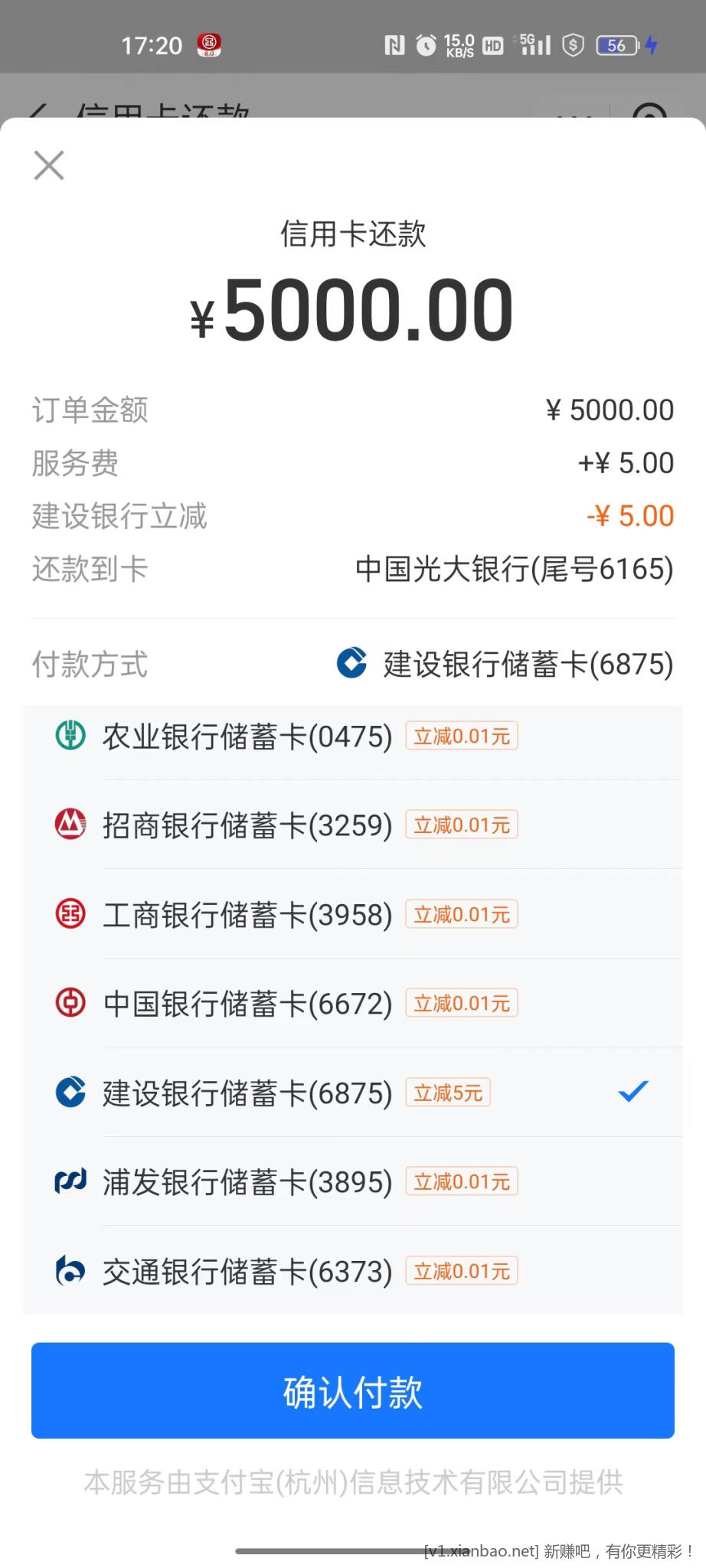Tap the Bank of Communications logo icon

pyautogui.click(x=70, y=1271)
